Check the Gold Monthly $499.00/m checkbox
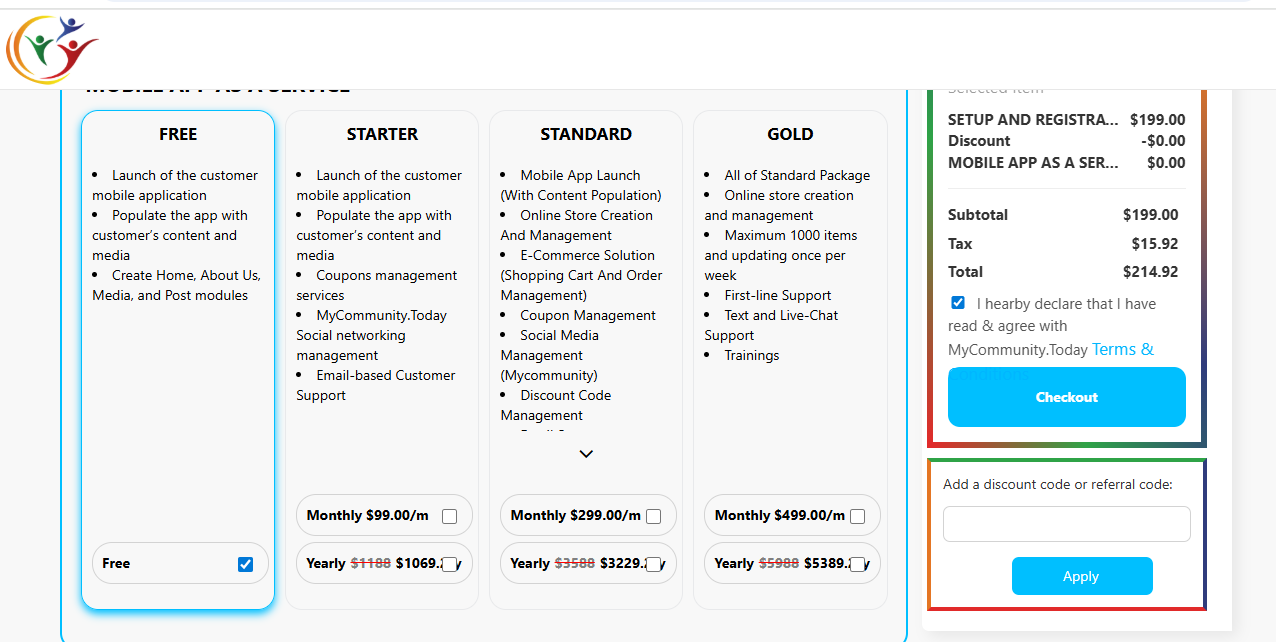 (x=857, y=516)
